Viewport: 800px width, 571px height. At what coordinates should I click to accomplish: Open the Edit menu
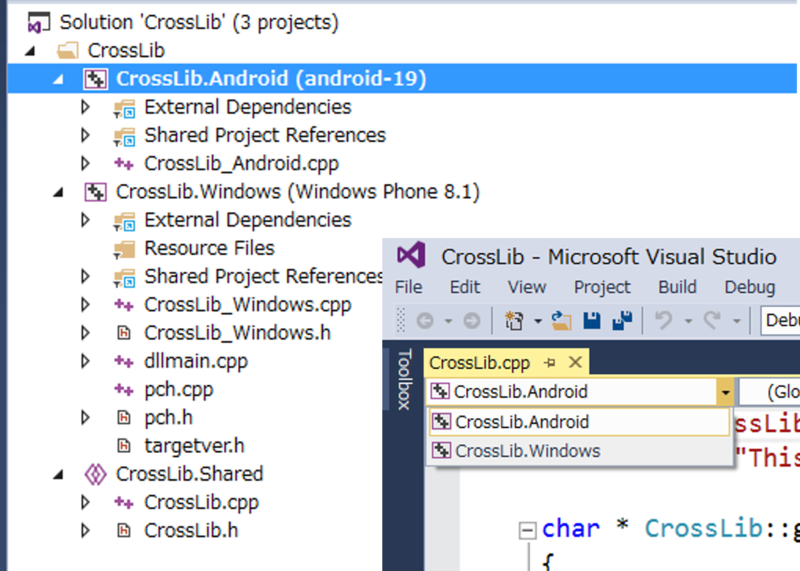pos(465,287)
